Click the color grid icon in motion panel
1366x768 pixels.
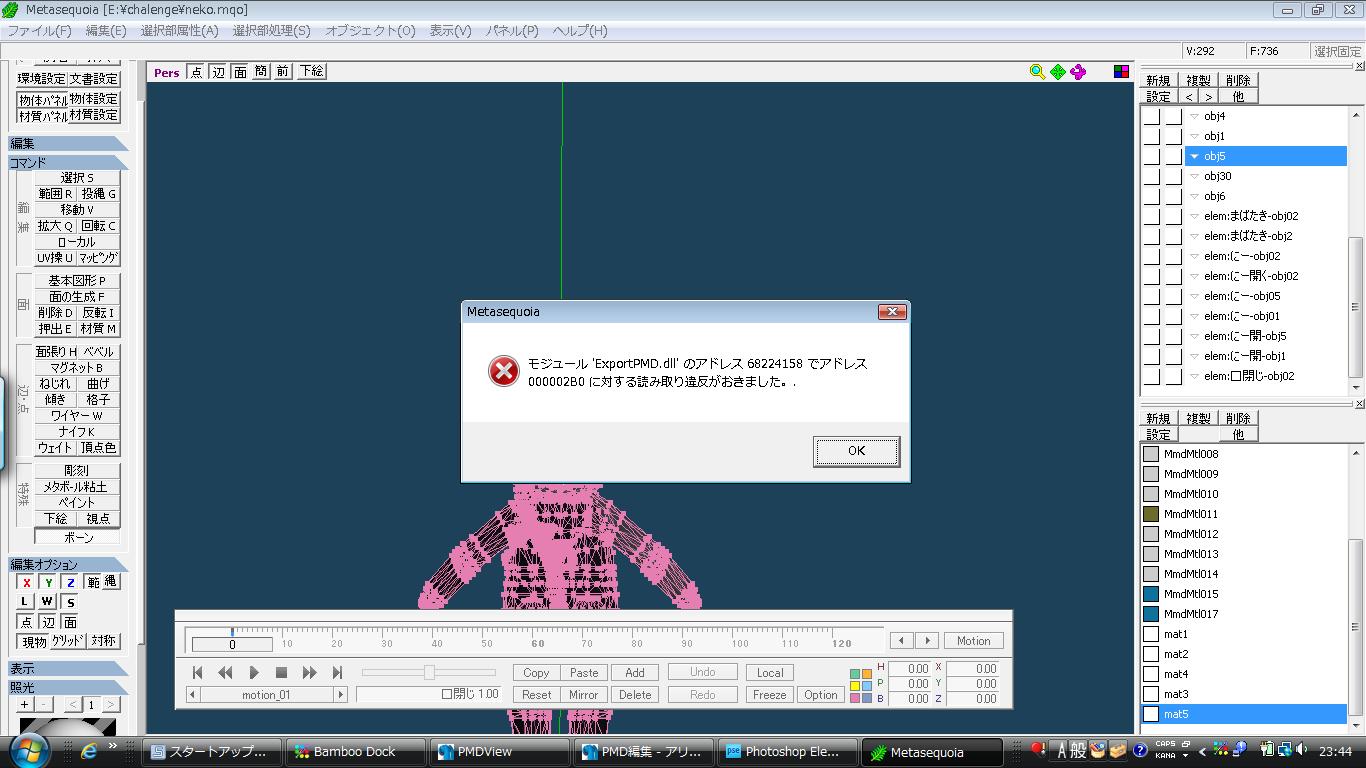(x=860, y=686)
